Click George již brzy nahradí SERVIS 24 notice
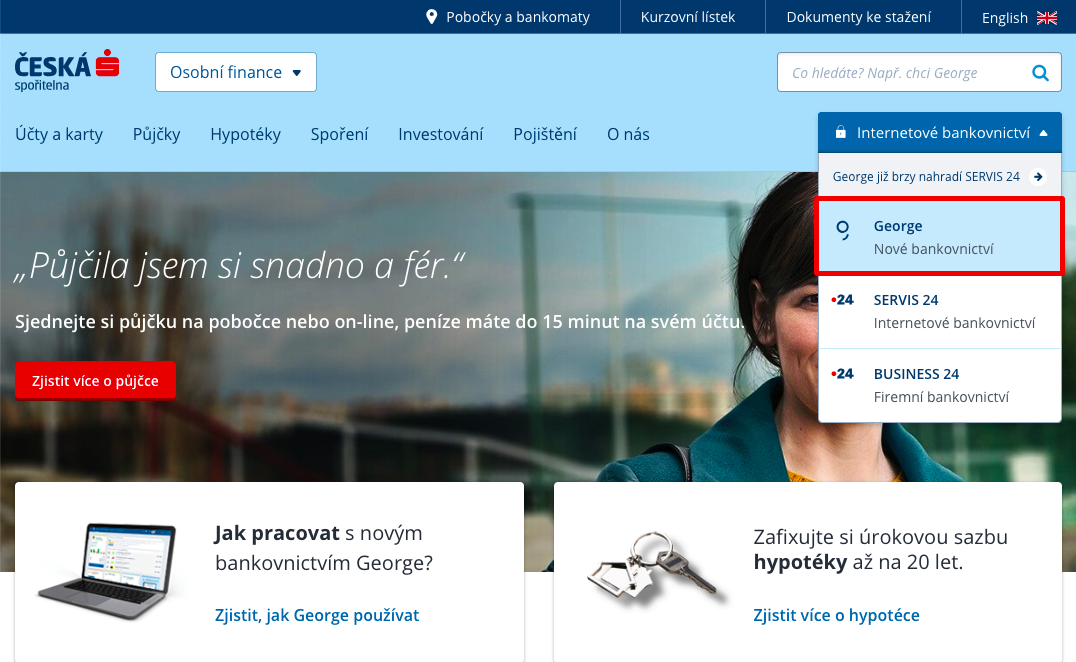Image resolution: width=1076 pixels, height=662 pixels. 939,177
